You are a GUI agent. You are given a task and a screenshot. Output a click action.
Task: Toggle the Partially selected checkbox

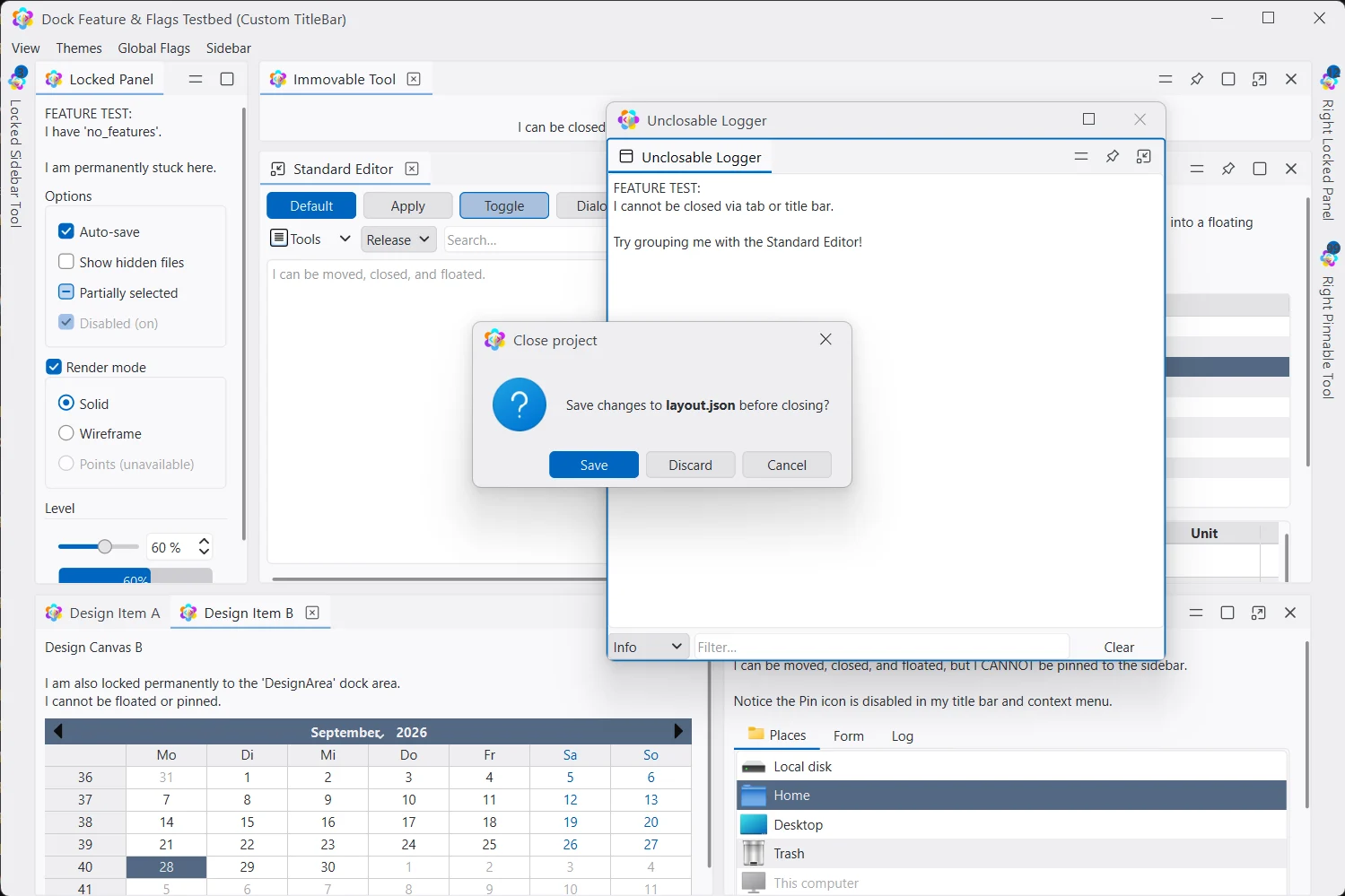[x=118, y=292]
